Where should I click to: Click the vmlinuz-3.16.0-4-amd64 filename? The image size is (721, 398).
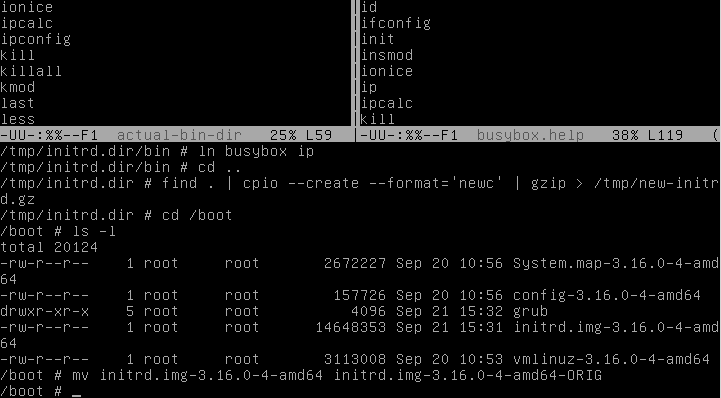tap(611, 359)
